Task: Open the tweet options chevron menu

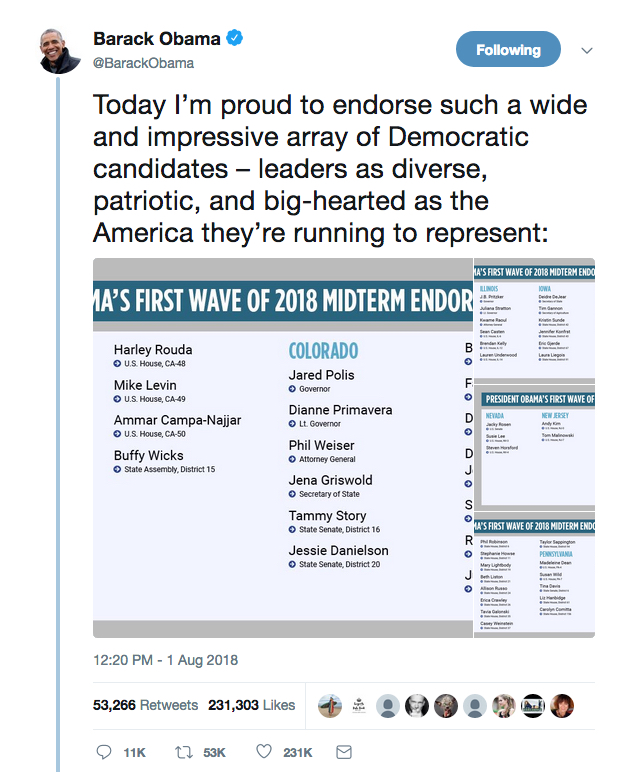Action: (x=587, y=51)
